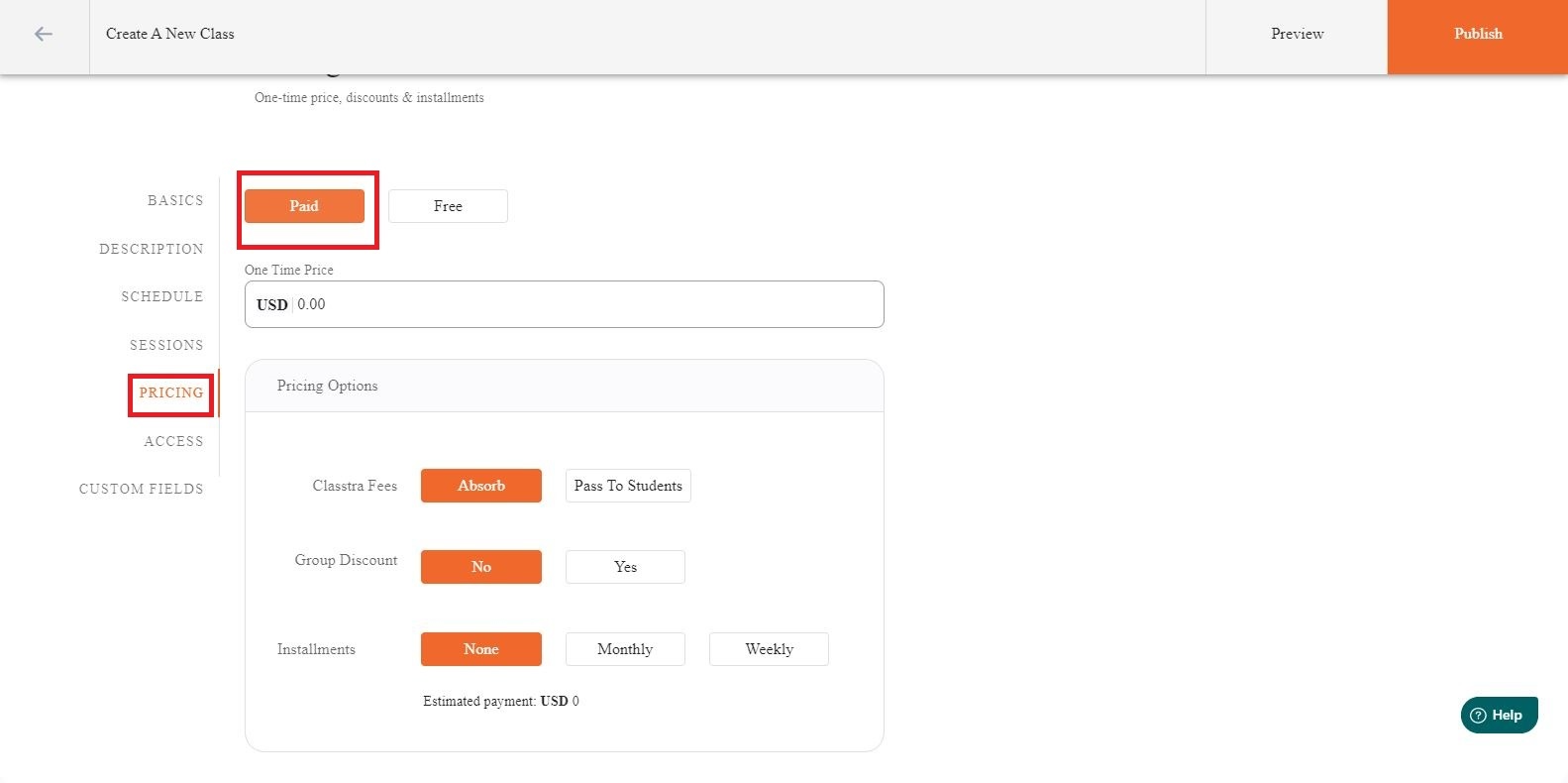Screen dimensions: 1568x783
Task: Click the Installments label
Action: [x=316, y=649]
